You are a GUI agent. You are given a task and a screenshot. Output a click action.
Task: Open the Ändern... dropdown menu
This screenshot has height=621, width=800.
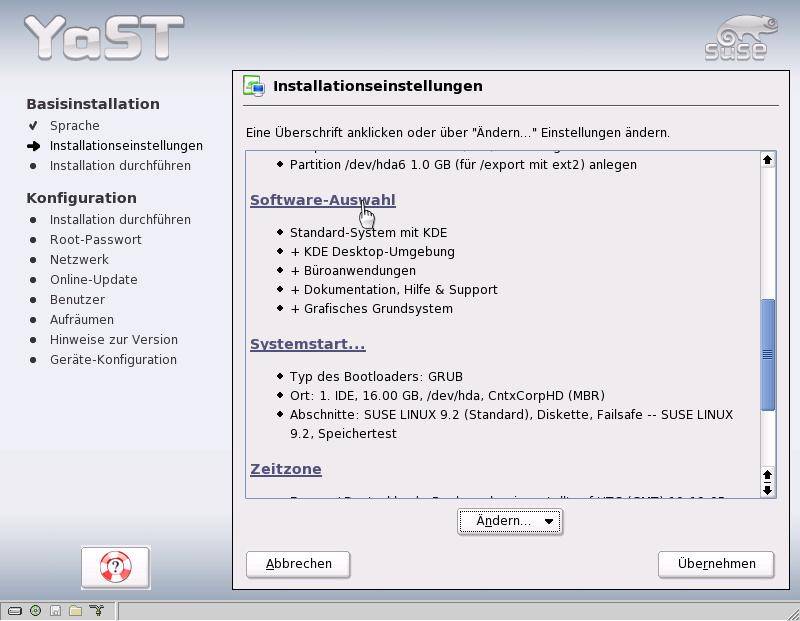pos(510,521)
